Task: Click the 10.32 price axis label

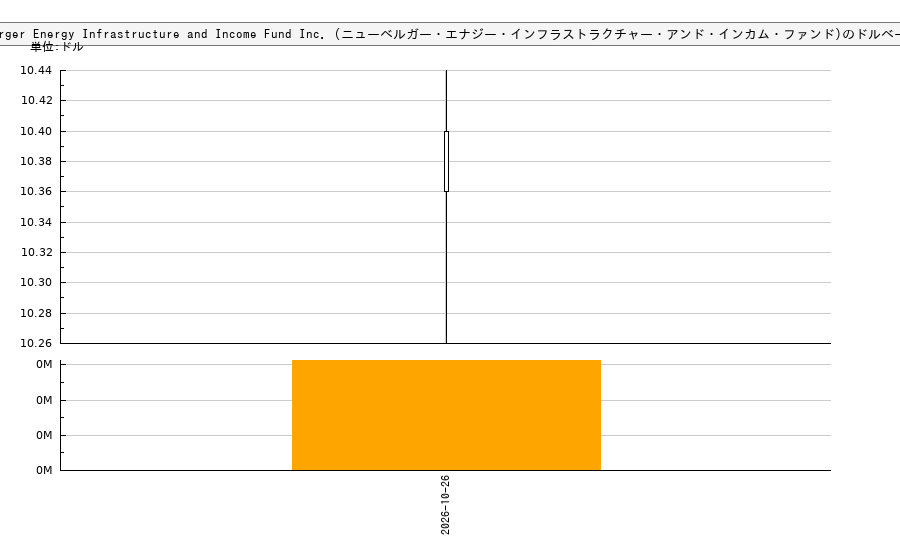Action: [36, 252]
